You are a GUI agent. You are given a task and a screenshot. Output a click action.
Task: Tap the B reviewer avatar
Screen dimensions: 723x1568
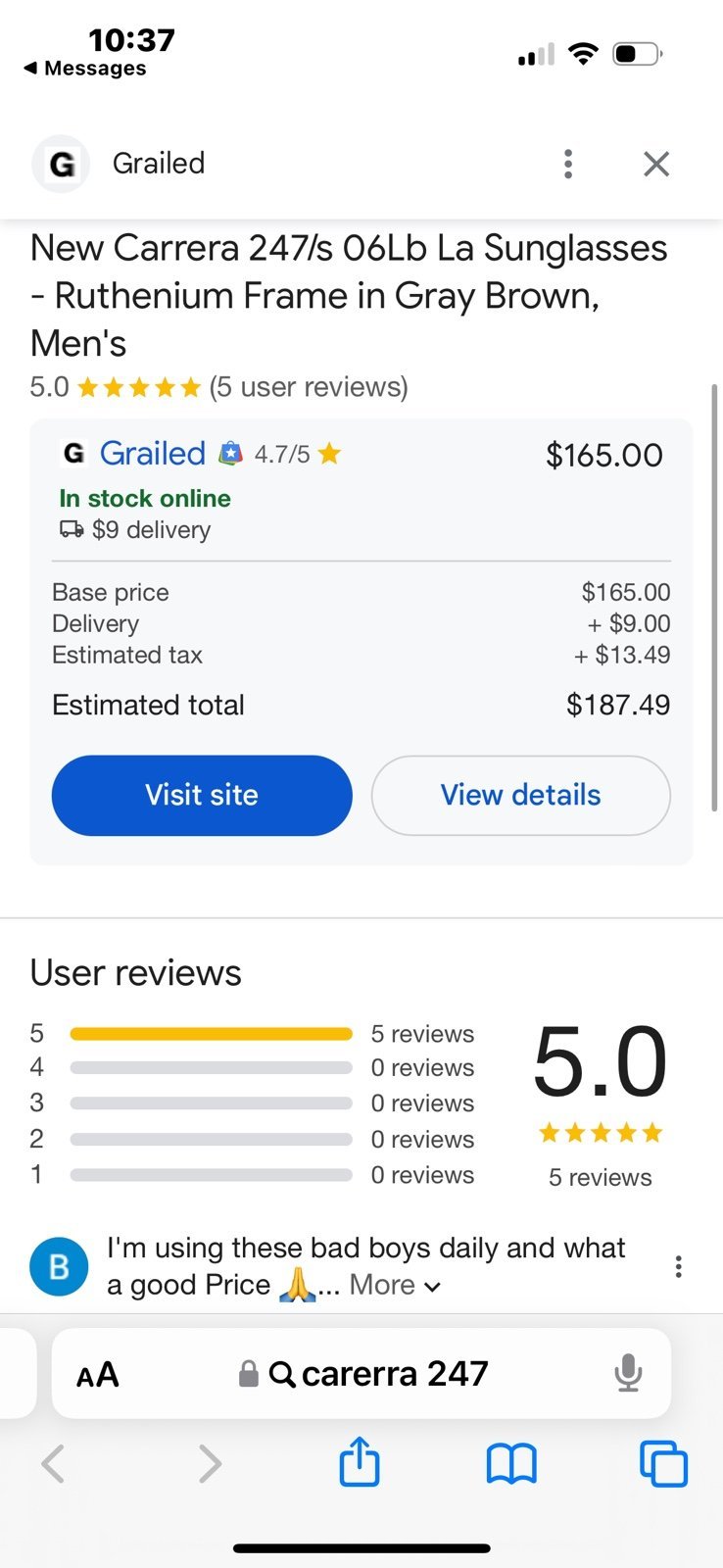59,1266
